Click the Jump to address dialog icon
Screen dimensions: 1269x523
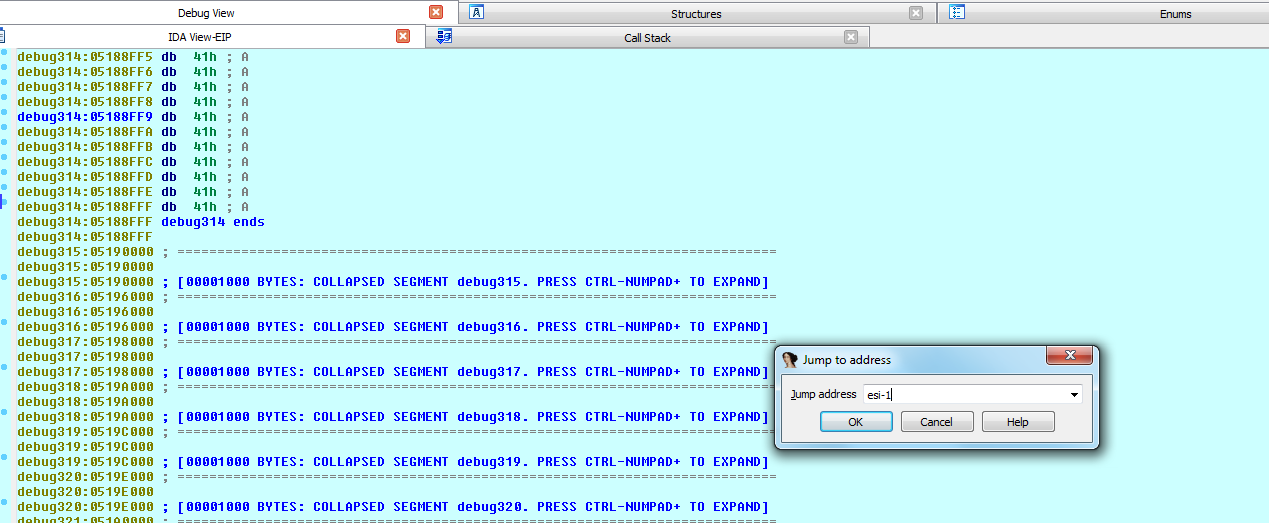(x=790, y=360)
